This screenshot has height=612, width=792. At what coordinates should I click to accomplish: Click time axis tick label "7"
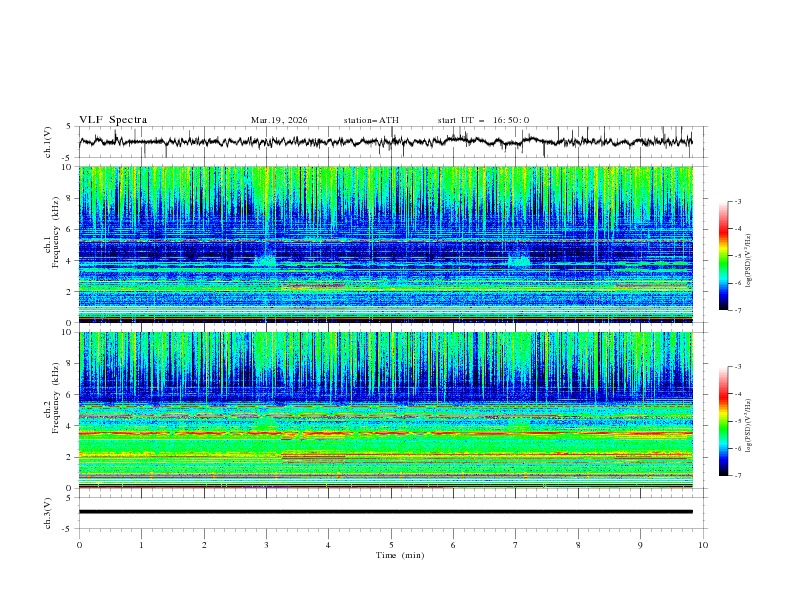tap(516, 545)
